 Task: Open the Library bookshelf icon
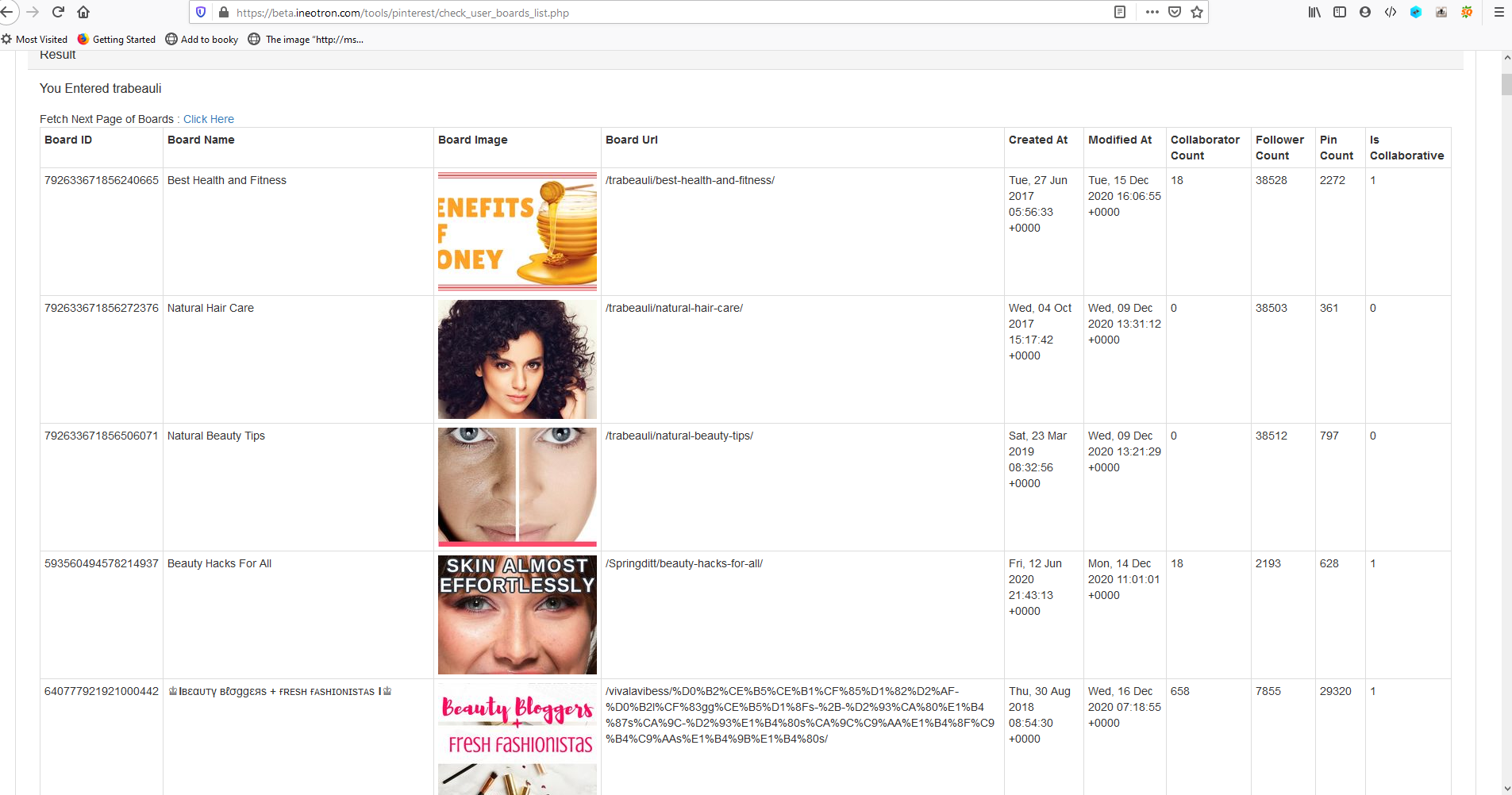coord(1314,12)
